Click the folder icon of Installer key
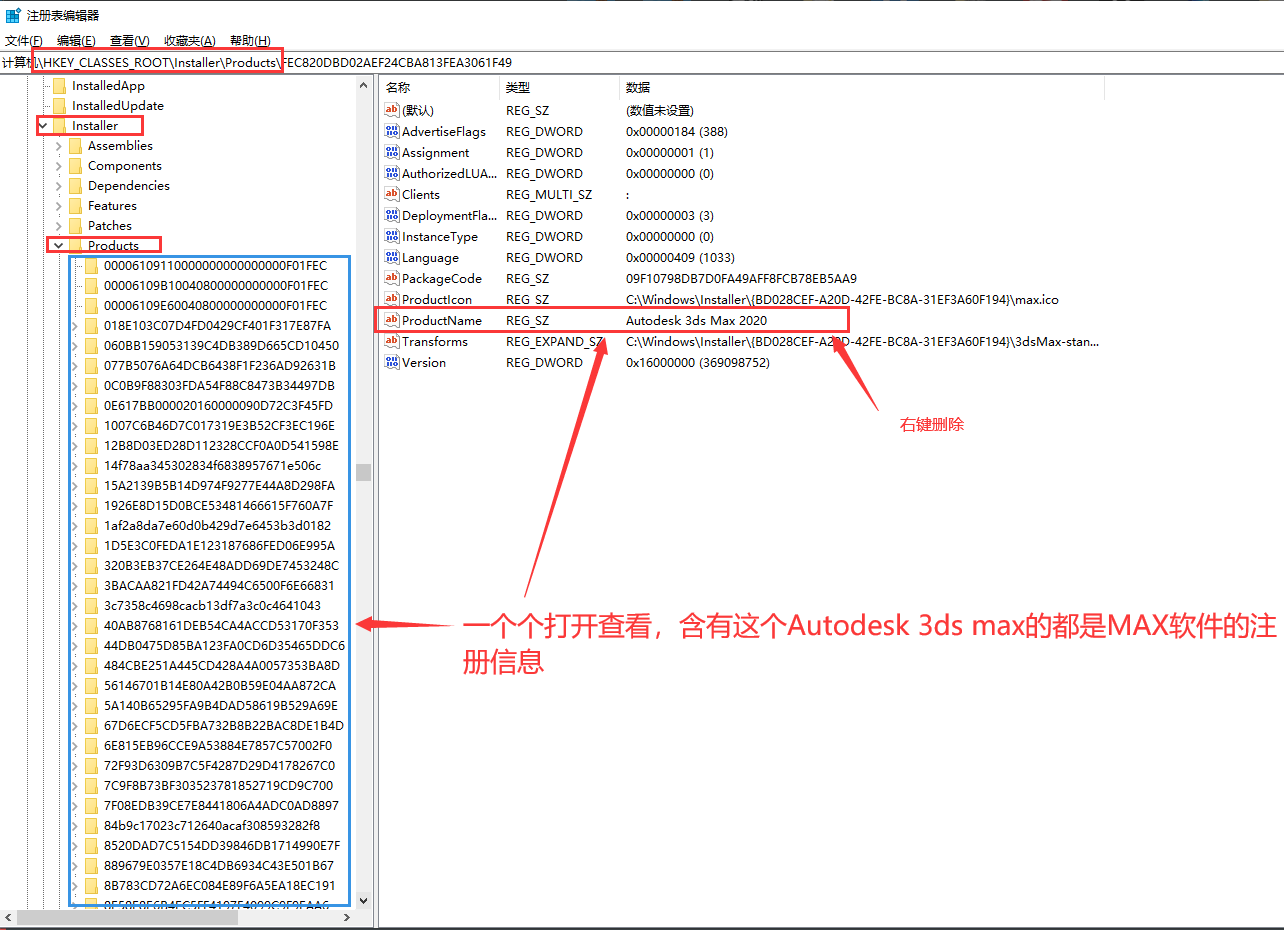This screenshot has height=930, width=1284. [59, 125]
